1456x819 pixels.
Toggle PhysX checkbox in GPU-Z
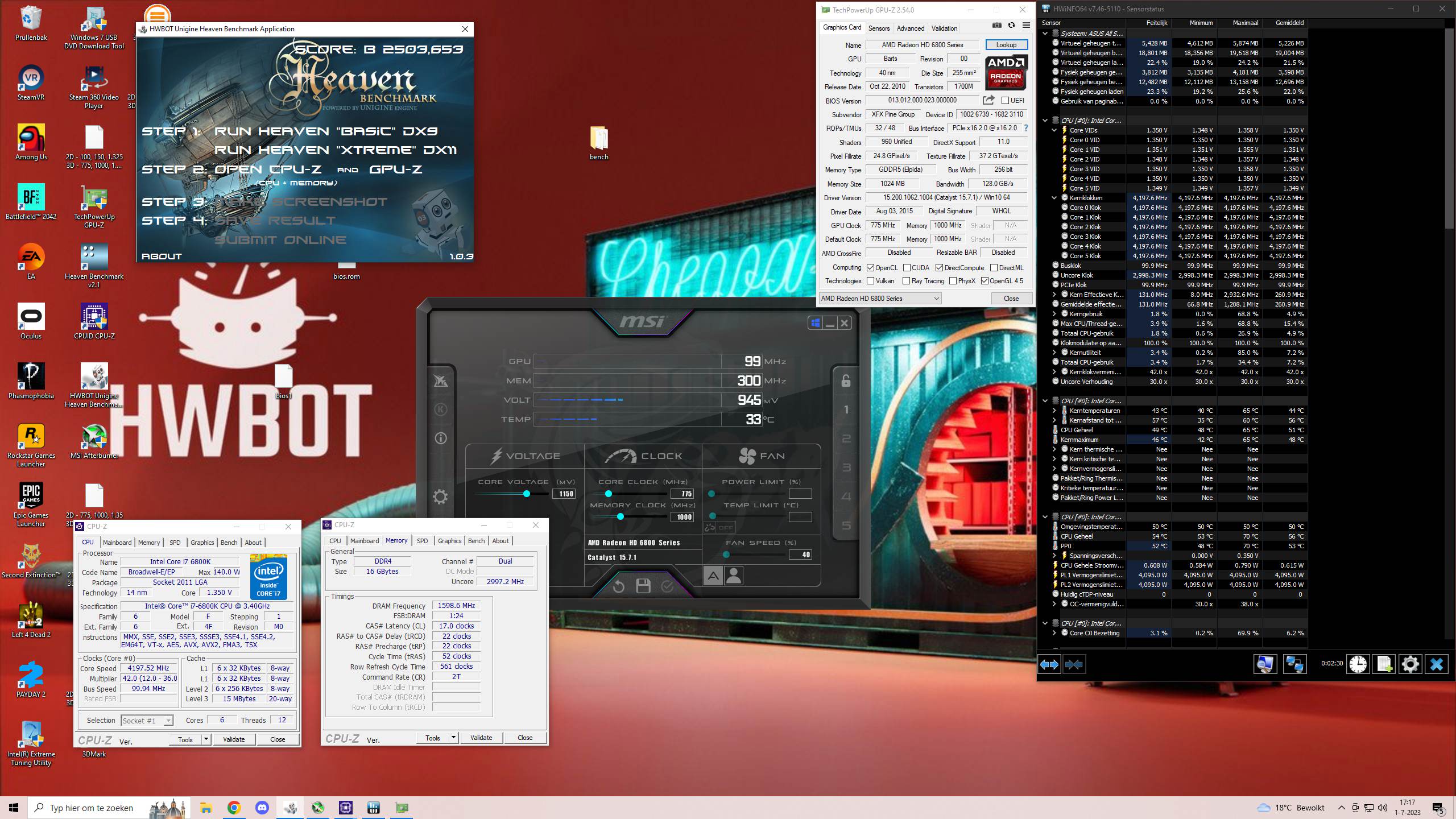click(953, 281)
